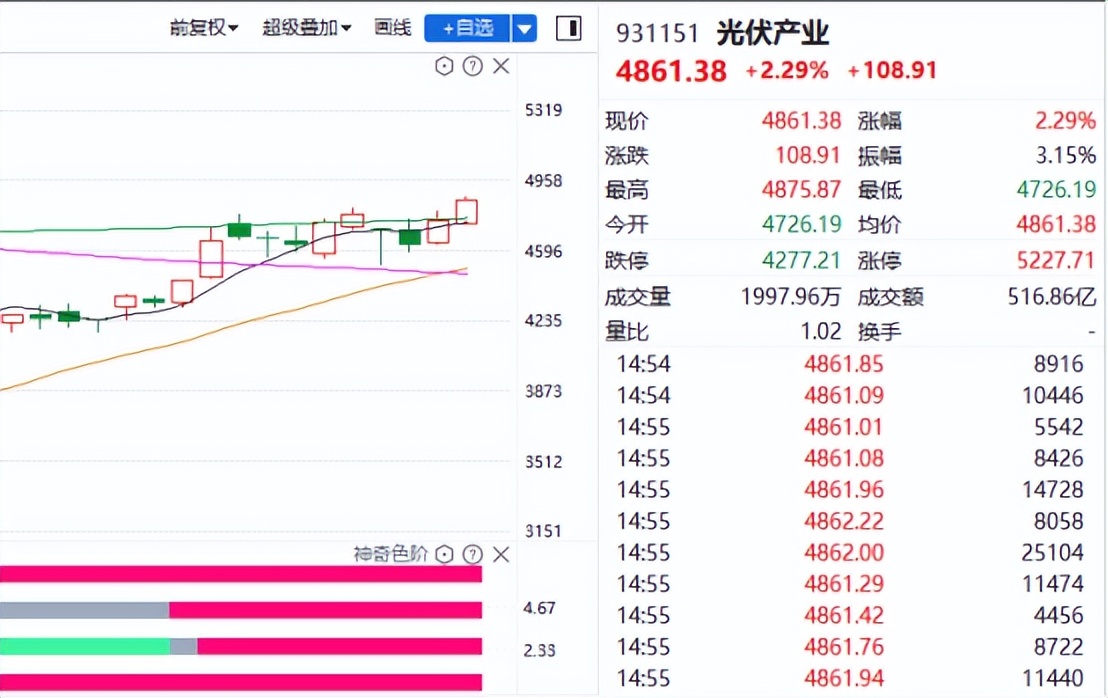Click the 均价 value 4861.38

click(1056, 225)
